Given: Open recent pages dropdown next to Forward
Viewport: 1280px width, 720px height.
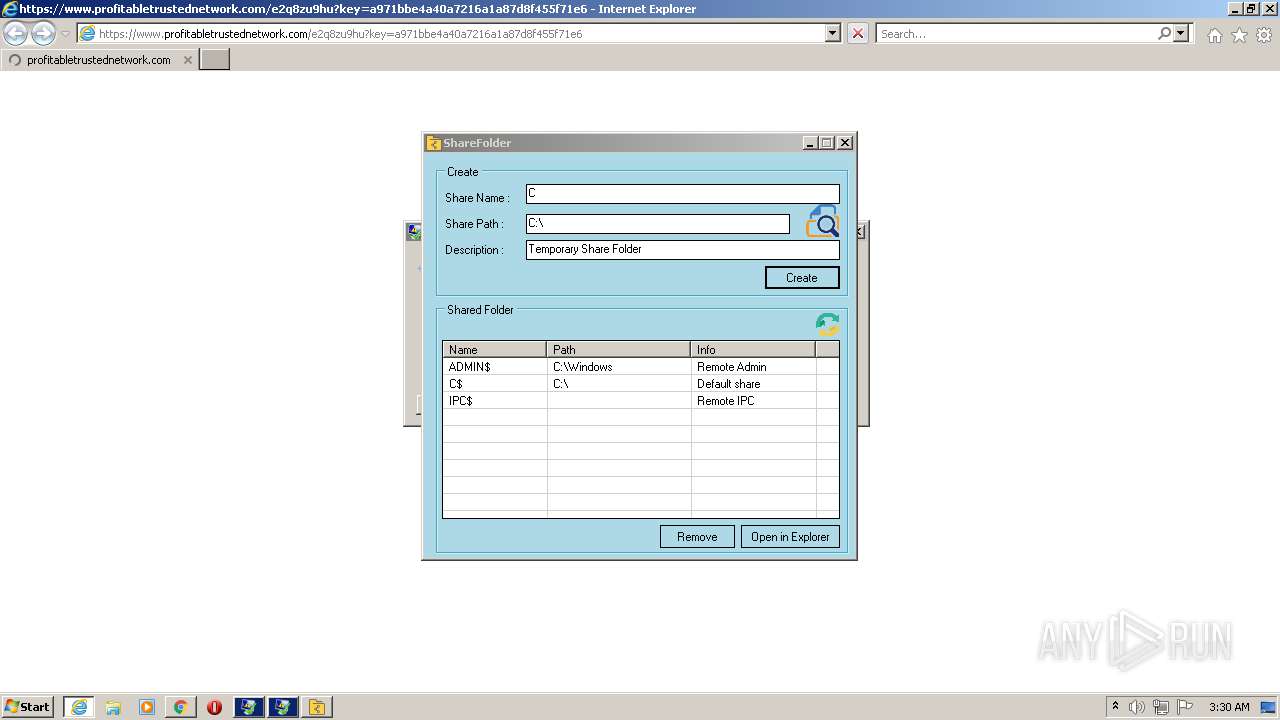Looking at the screenshot, I should [x=65, y=33].
